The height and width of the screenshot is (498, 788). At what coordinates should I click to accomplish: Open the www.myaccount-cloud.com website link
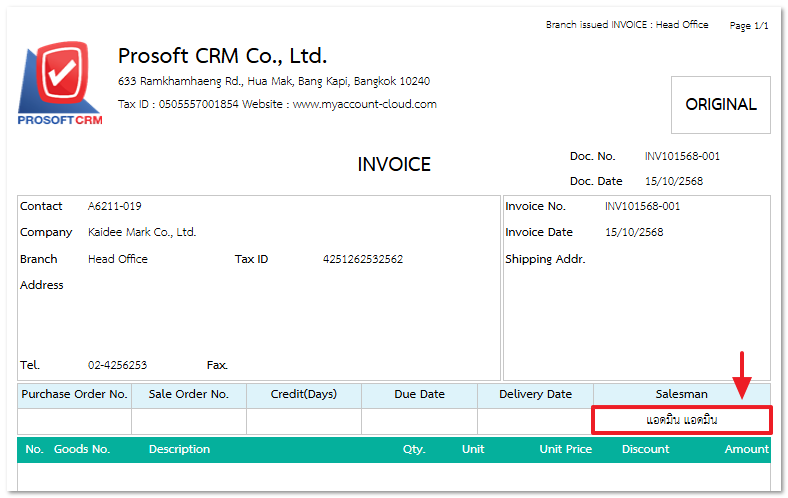pyautogui.click(x=364, y=104)
